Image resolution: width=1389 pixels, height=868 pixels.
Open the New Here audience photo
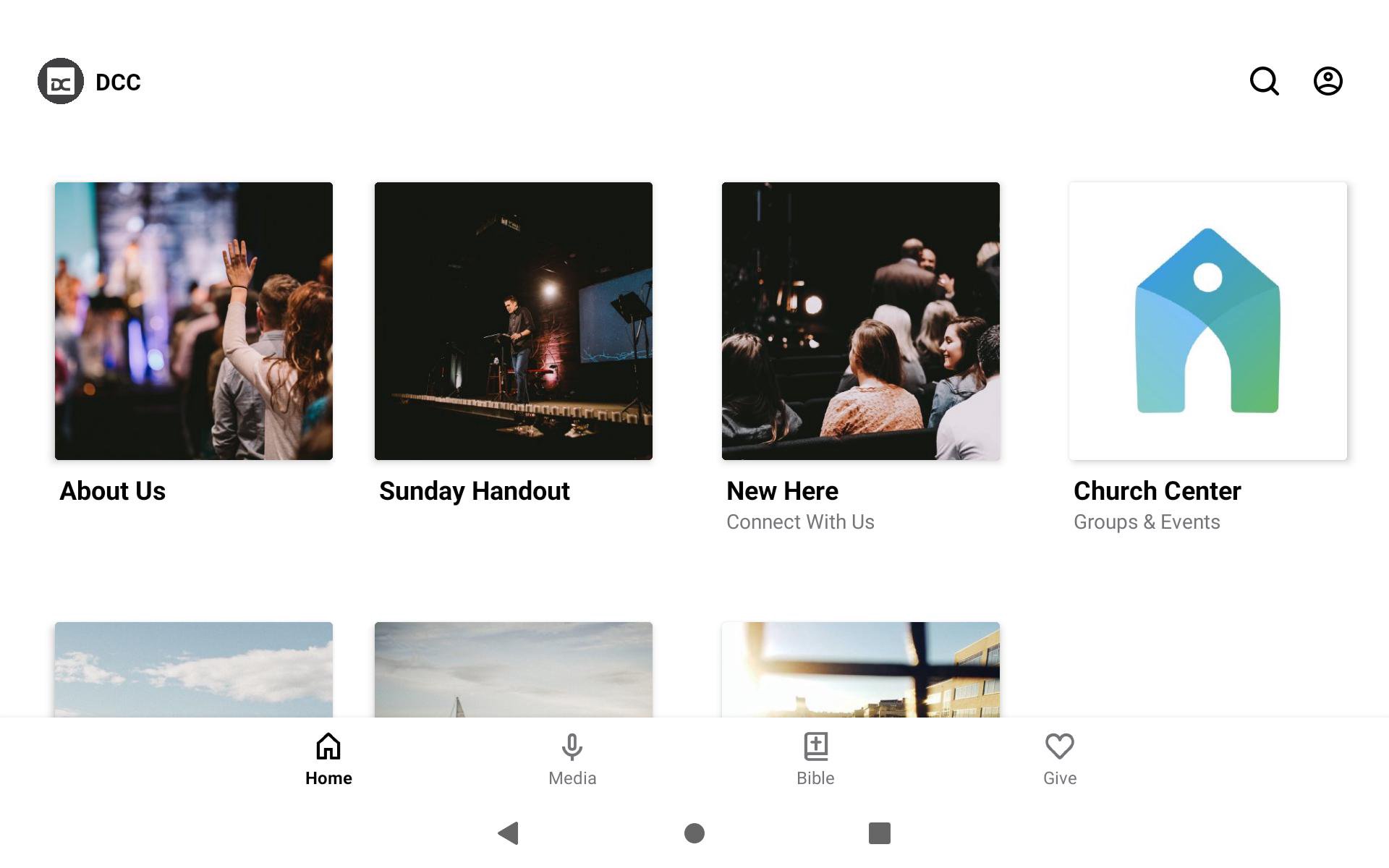861,321
